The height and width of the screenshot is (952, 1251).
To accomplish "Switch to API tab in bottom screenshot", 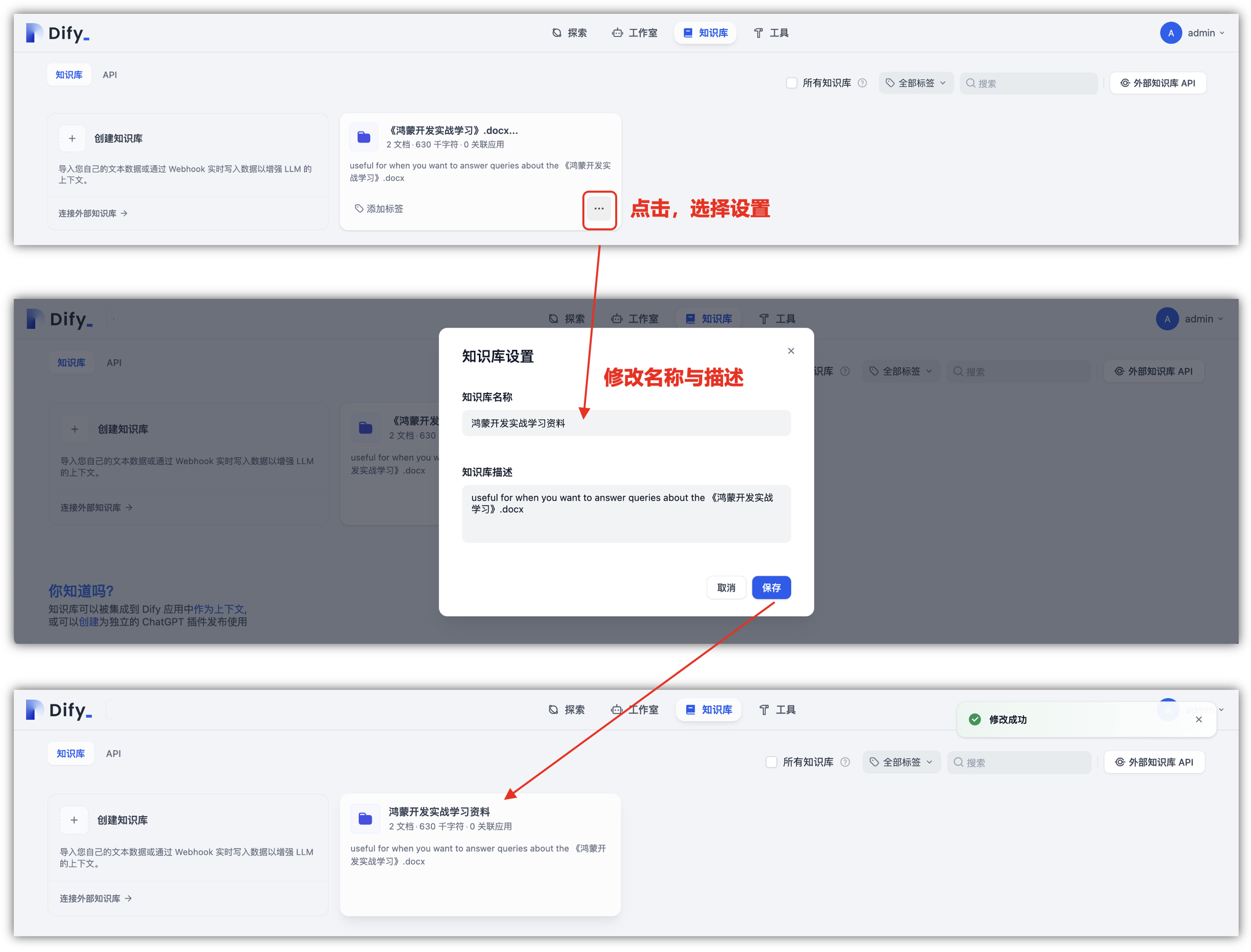I will click(x=113, y=754).
